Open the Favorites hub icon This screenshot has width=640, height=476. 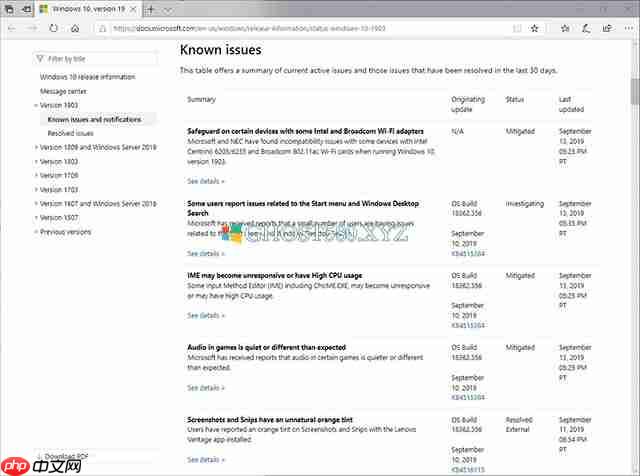click(565, 28)
